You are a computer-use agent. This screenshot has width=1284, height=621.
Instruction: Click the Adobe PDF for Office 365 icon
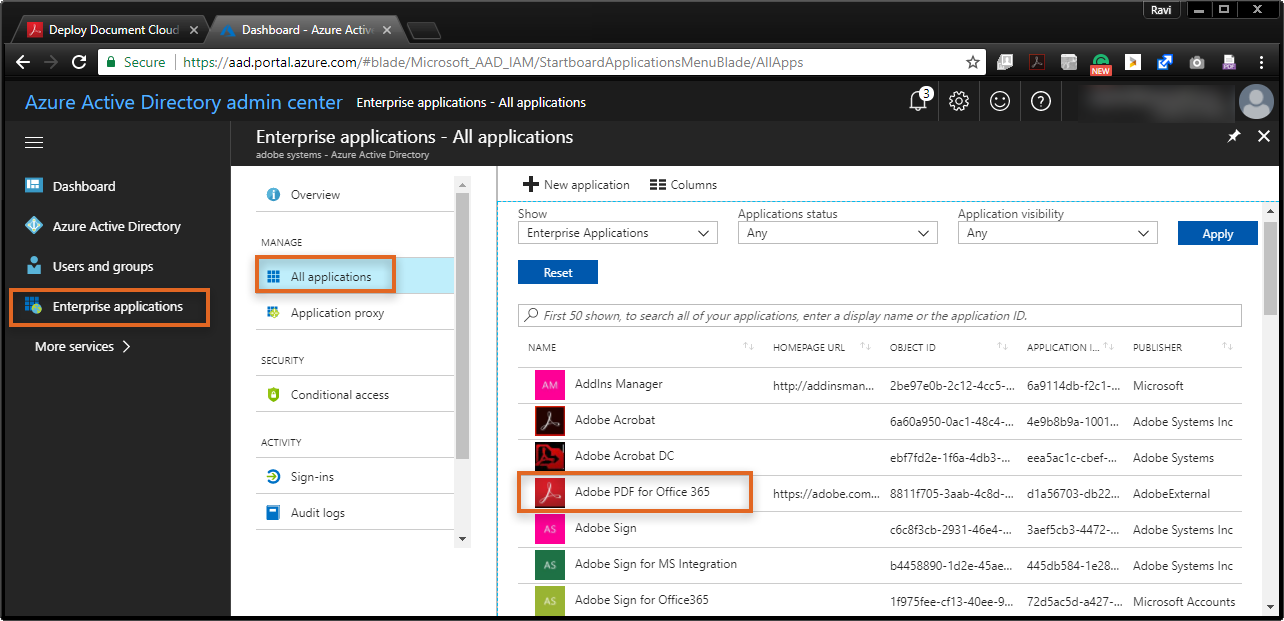click(550, 493)
